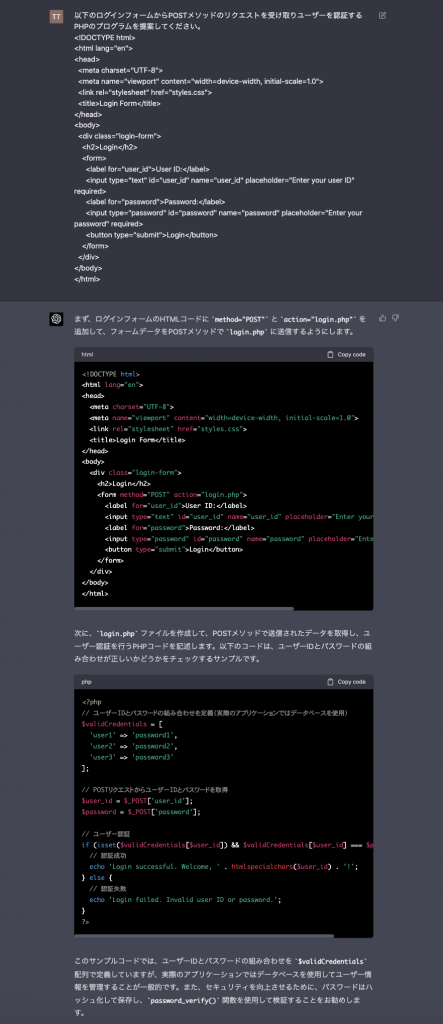Click the thumbs down feedback icon

395,318
